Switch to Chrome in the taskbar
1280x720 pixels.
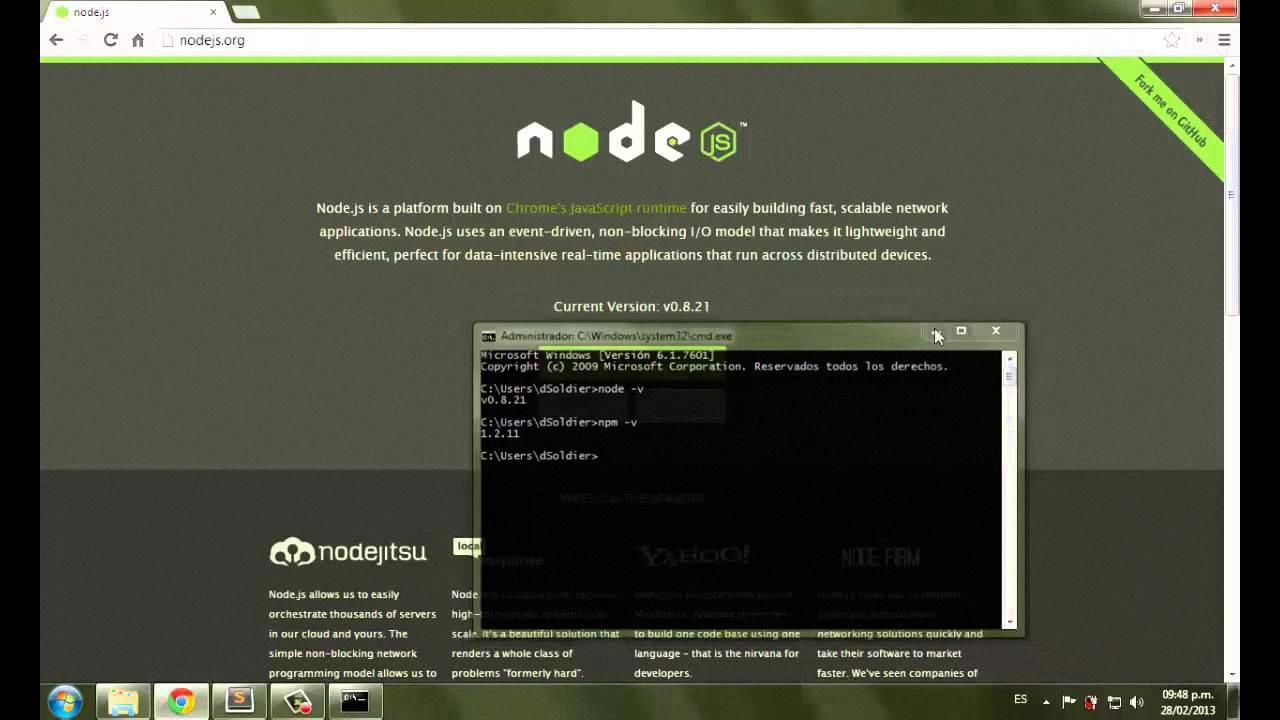[181, 701]
